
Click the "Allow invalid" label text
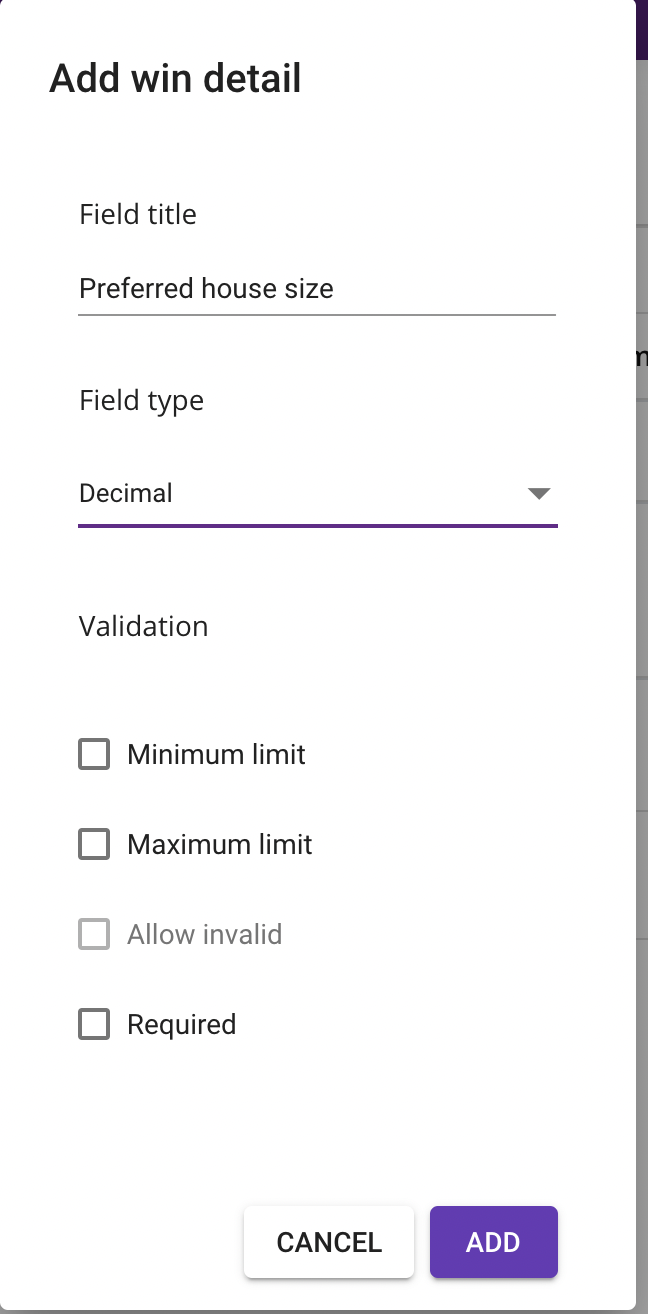coord(204,934)
